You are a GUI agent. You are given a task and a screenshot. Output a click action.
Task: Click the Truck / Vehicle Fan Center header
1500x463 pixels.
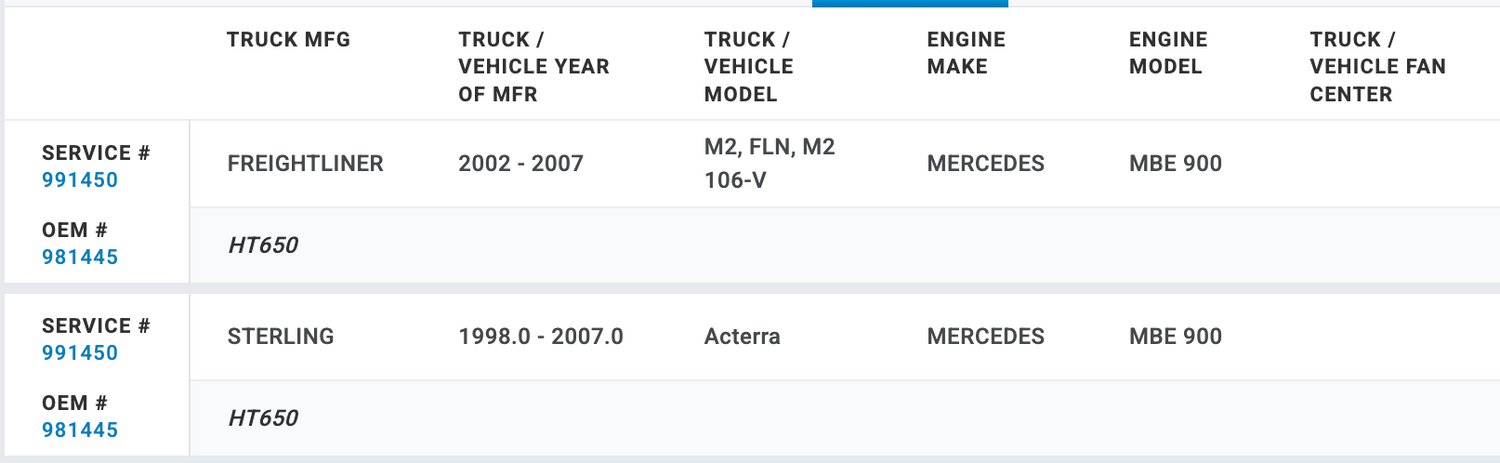click(x=1377, y=67)
